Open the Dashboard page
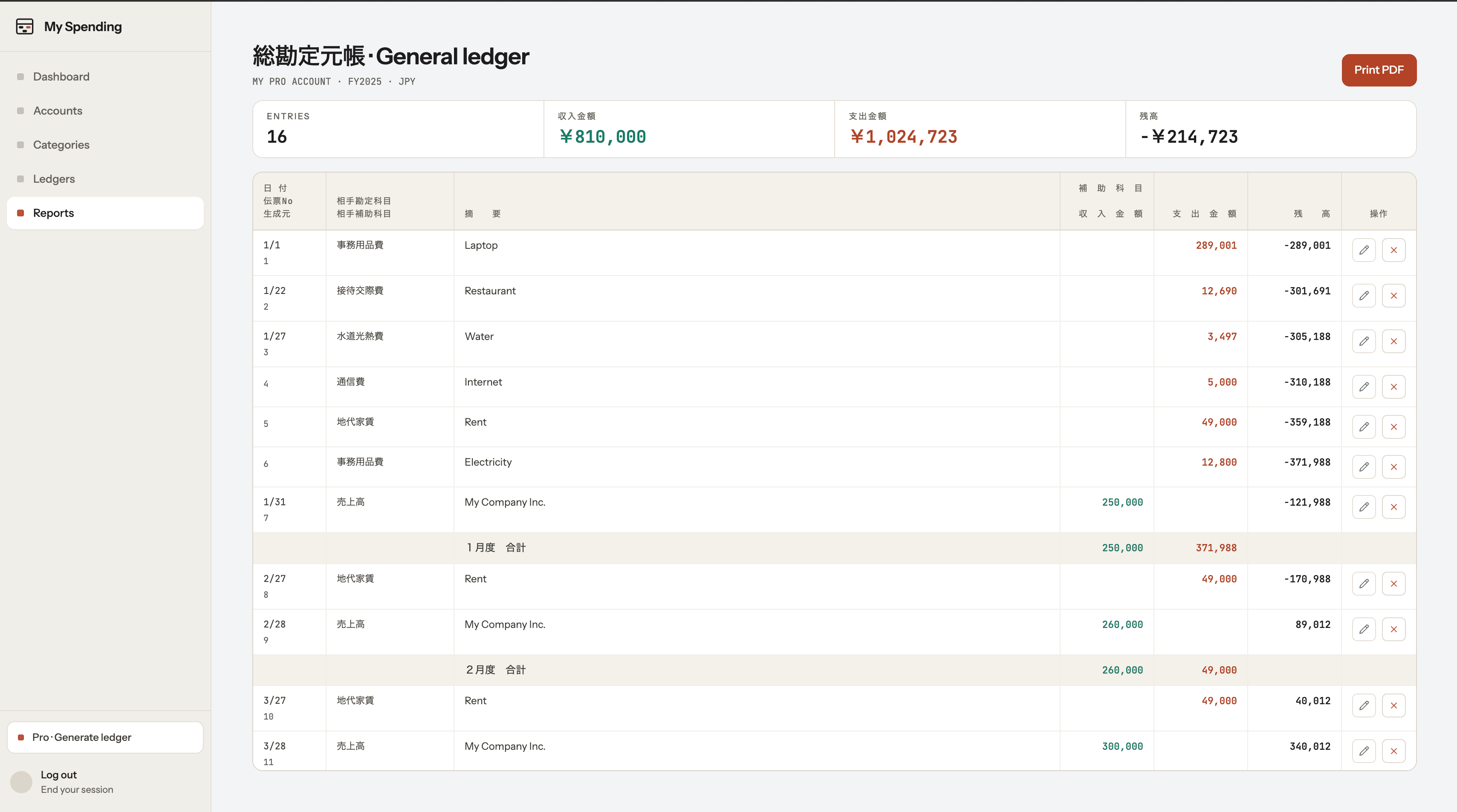Image resolution: width=1457 pixels, height=812 pixels. coord(105,77)
